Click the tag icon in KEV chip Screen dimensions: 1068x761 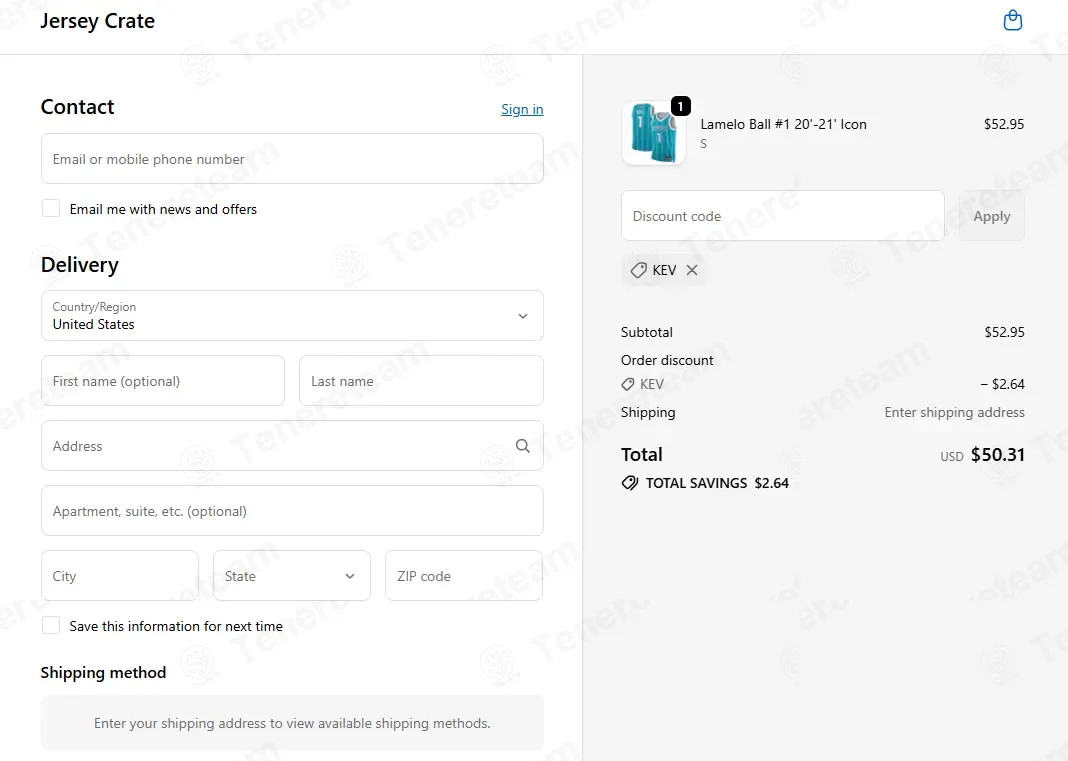pos(638,270)
